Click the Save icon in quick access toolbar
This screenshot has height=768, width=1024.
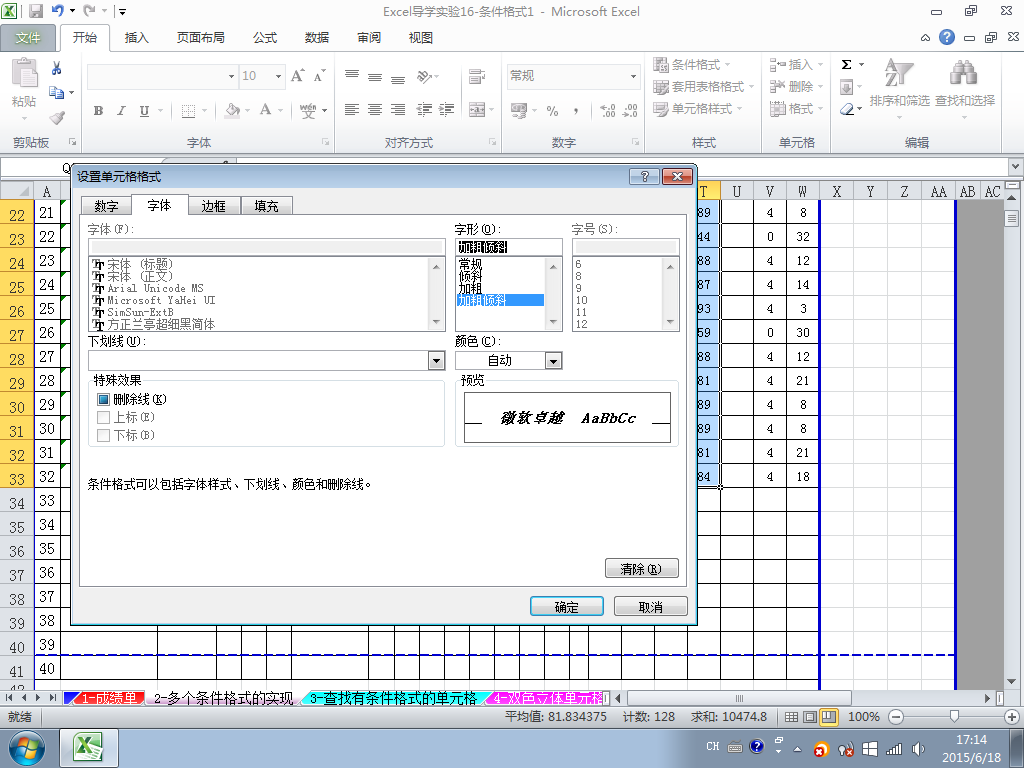(x=35, y=11)
